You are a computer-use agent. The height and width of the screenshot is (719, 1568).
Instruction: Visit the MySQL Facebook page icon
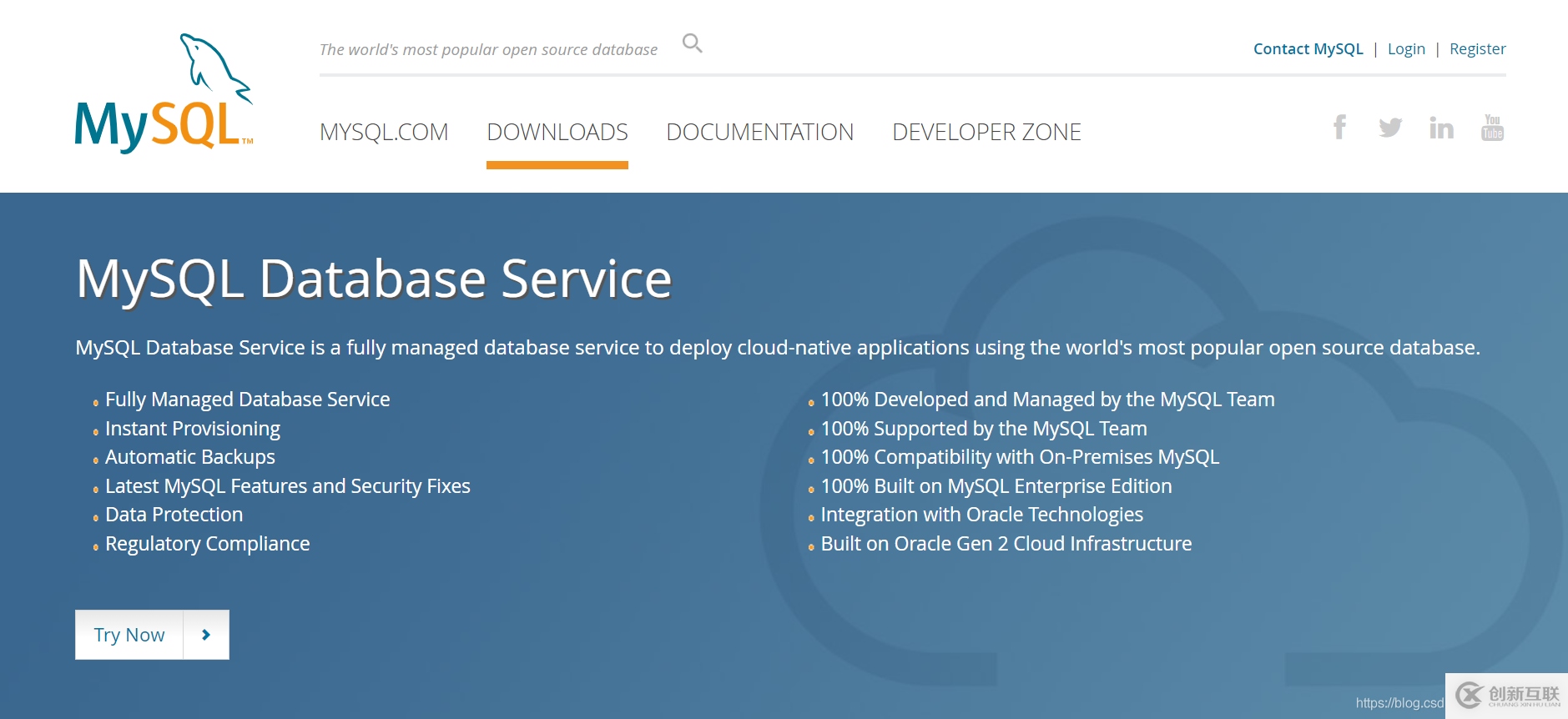point(1339,127)
